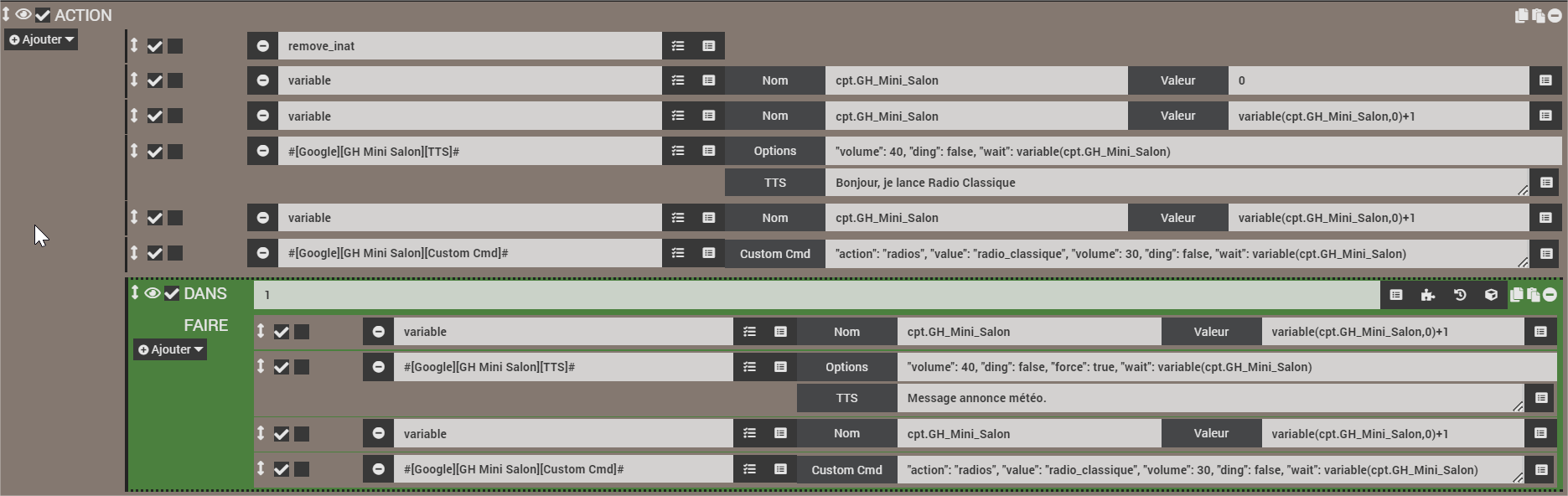Image resolution: width=1568 pixels, height=496 pixels.
Task: Click the cube equipment icon in DANS header
Action: coord(1491,295)
